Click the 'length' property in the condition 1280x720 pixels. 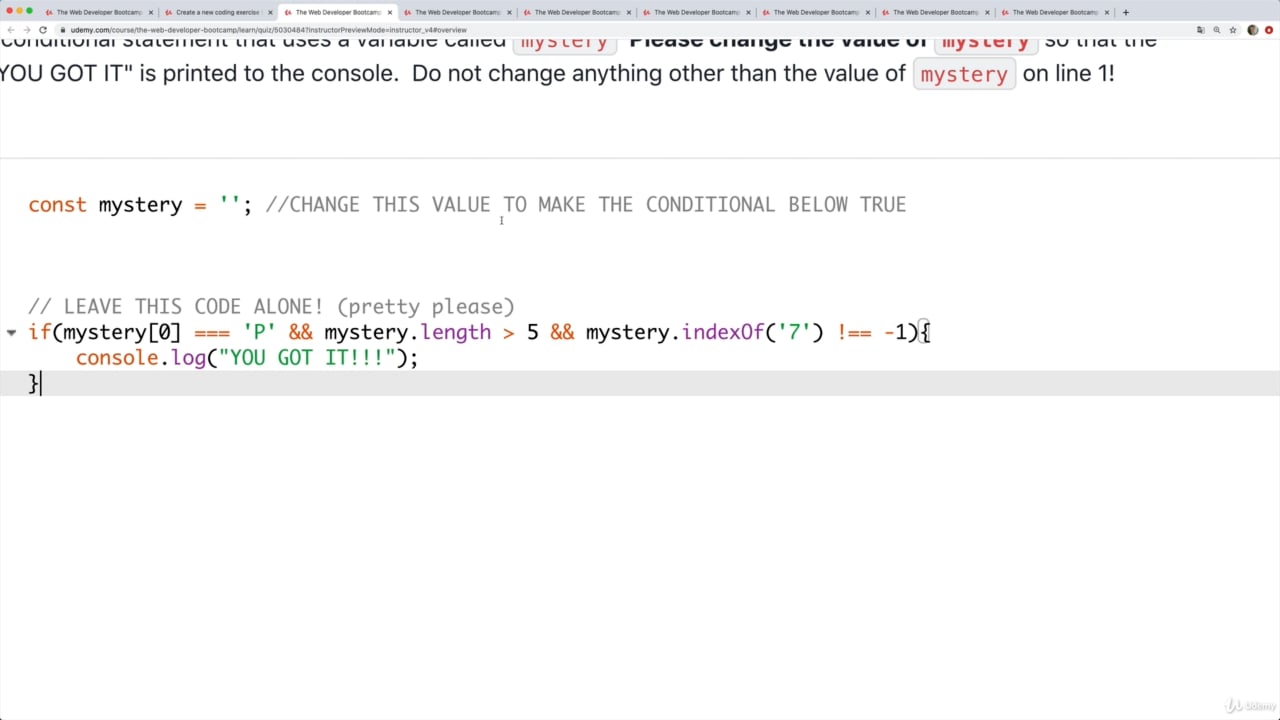coord(455,332)
